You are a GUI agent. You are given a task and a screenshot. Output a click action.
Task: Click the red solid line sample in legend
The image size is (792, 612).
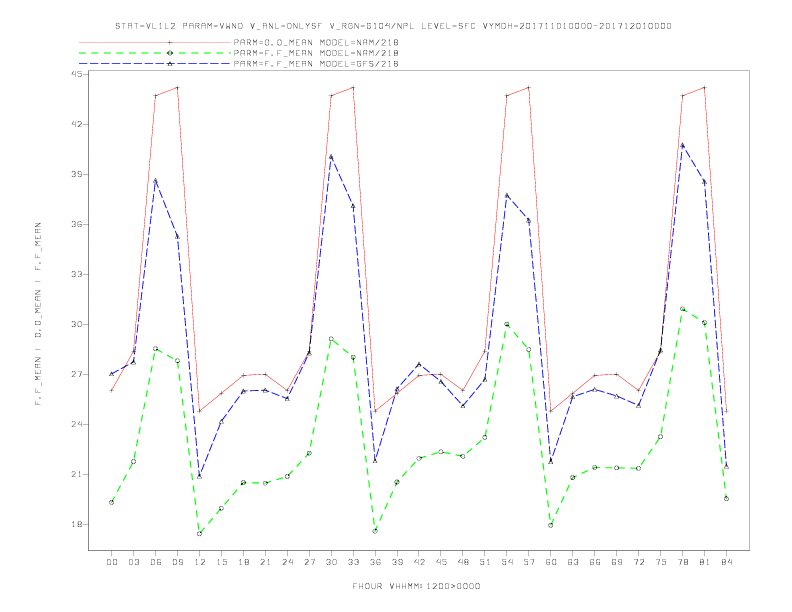point(155,42)
